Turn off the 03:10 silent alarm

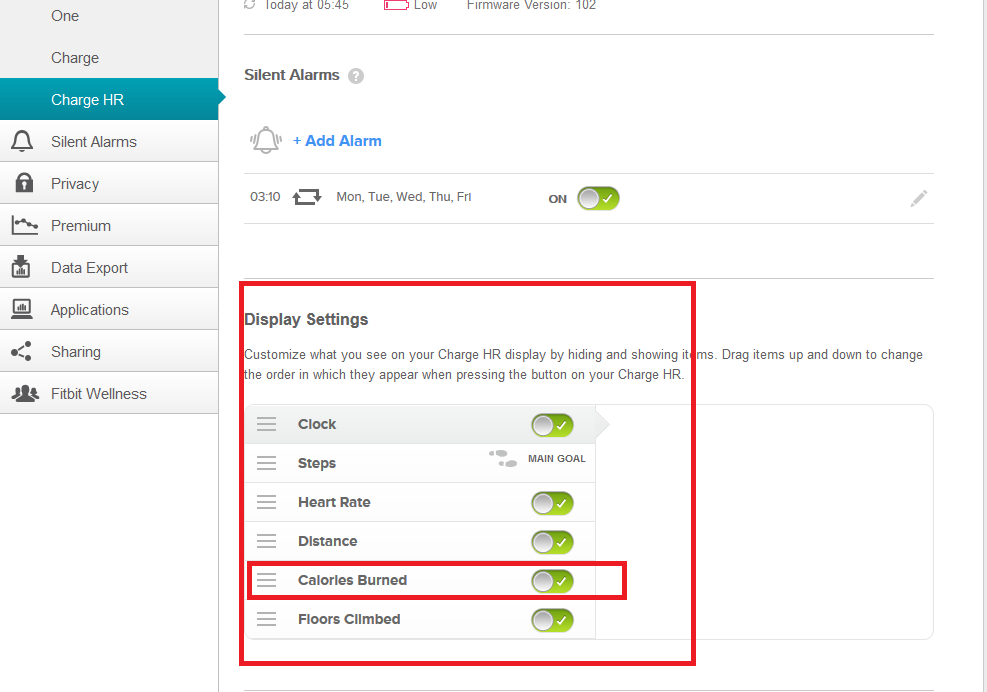598,198
